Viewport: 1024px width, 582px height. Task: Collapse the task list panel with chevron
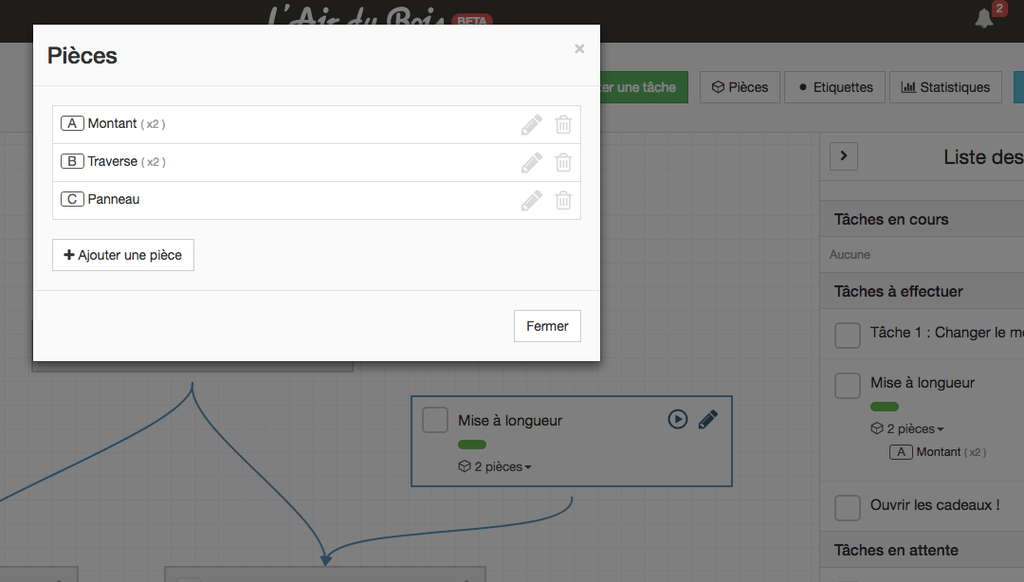click(x=844, y=156)
